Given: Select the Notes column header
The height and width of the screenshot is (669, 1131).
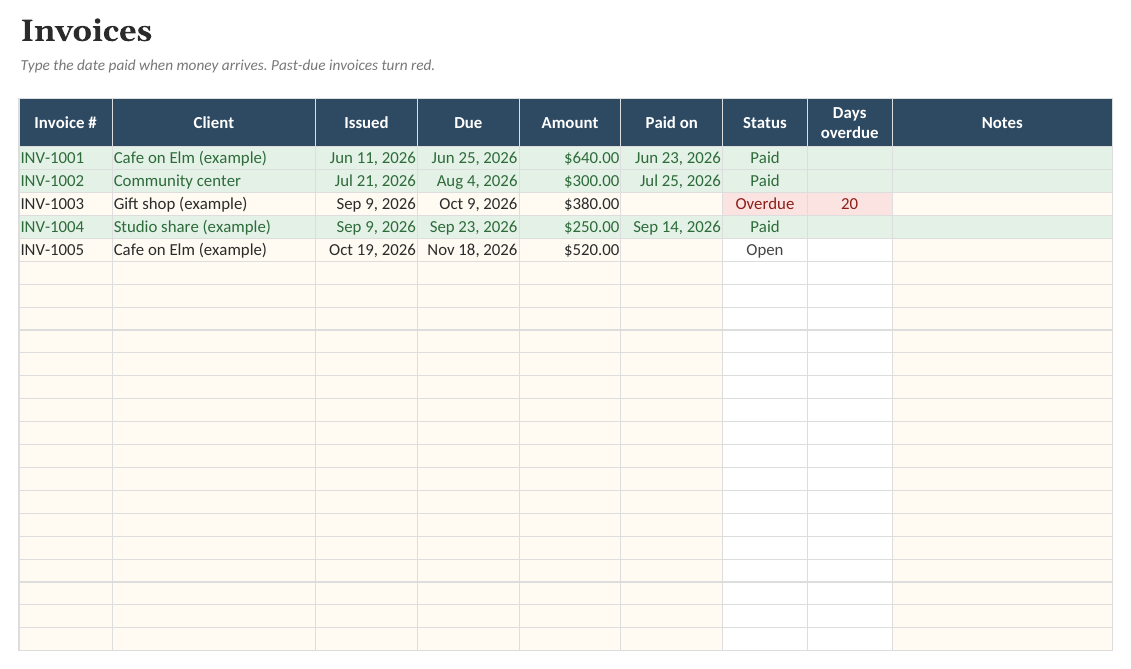Looking at the screenshot, I should [x=1002, y=123].
